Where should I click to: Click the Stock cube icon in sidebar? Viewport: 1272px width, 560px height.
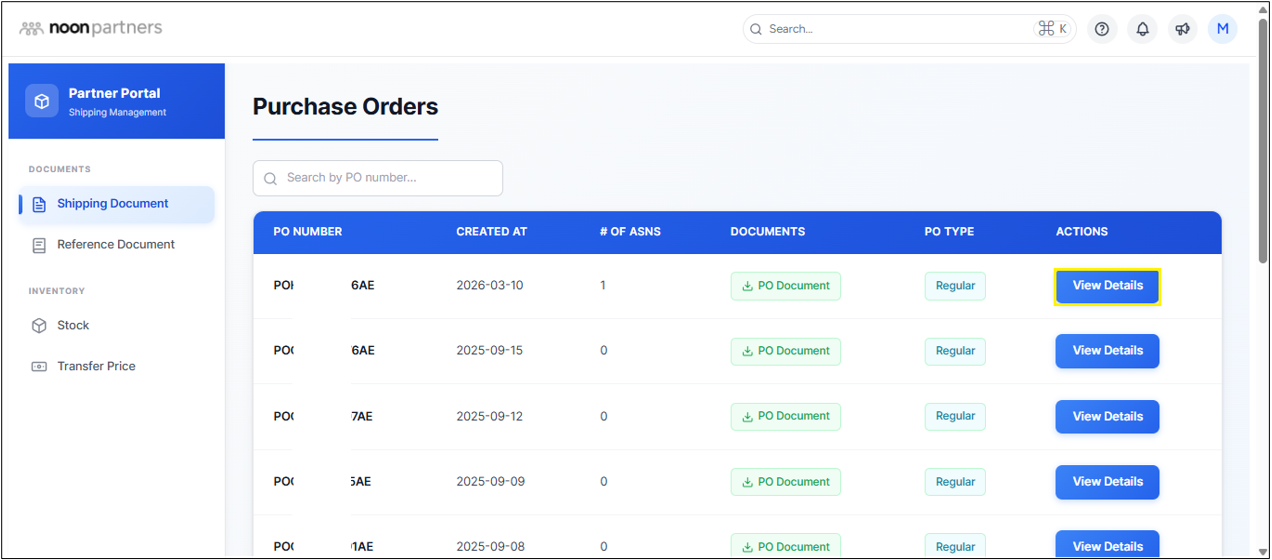(x=39, y=326)
